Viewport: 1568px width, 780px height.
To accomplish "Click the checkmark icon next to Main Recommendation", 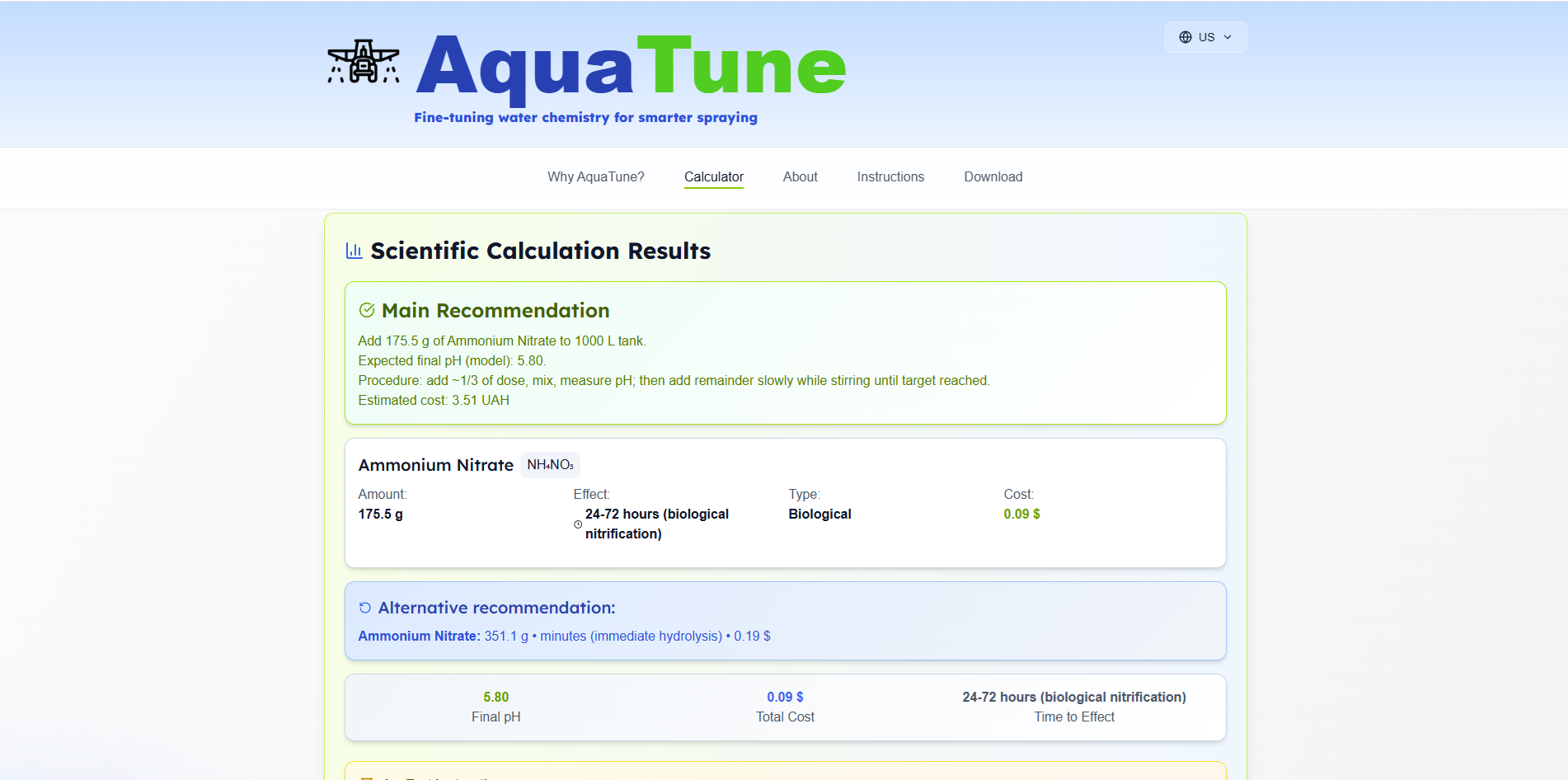I will coord(367,310).
